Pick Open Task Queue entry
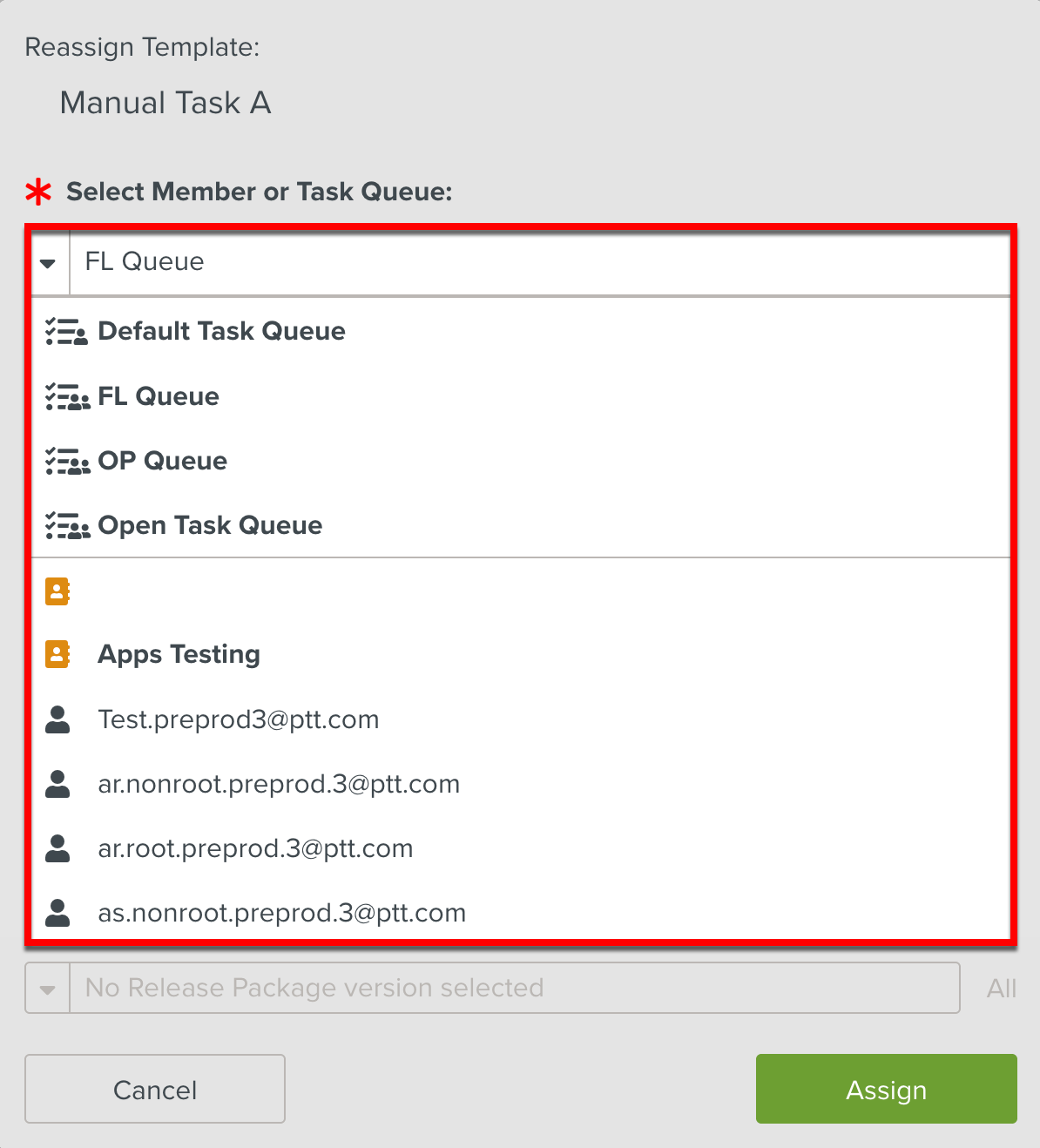This screenshot has width=1040, height=1148. click(210, 526)
